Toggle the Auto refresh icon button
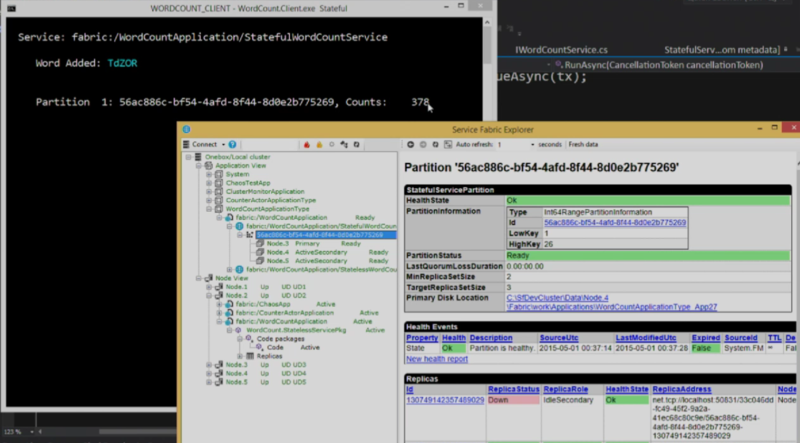This screenshot has height=443, width=800. [x=448, y=144]
